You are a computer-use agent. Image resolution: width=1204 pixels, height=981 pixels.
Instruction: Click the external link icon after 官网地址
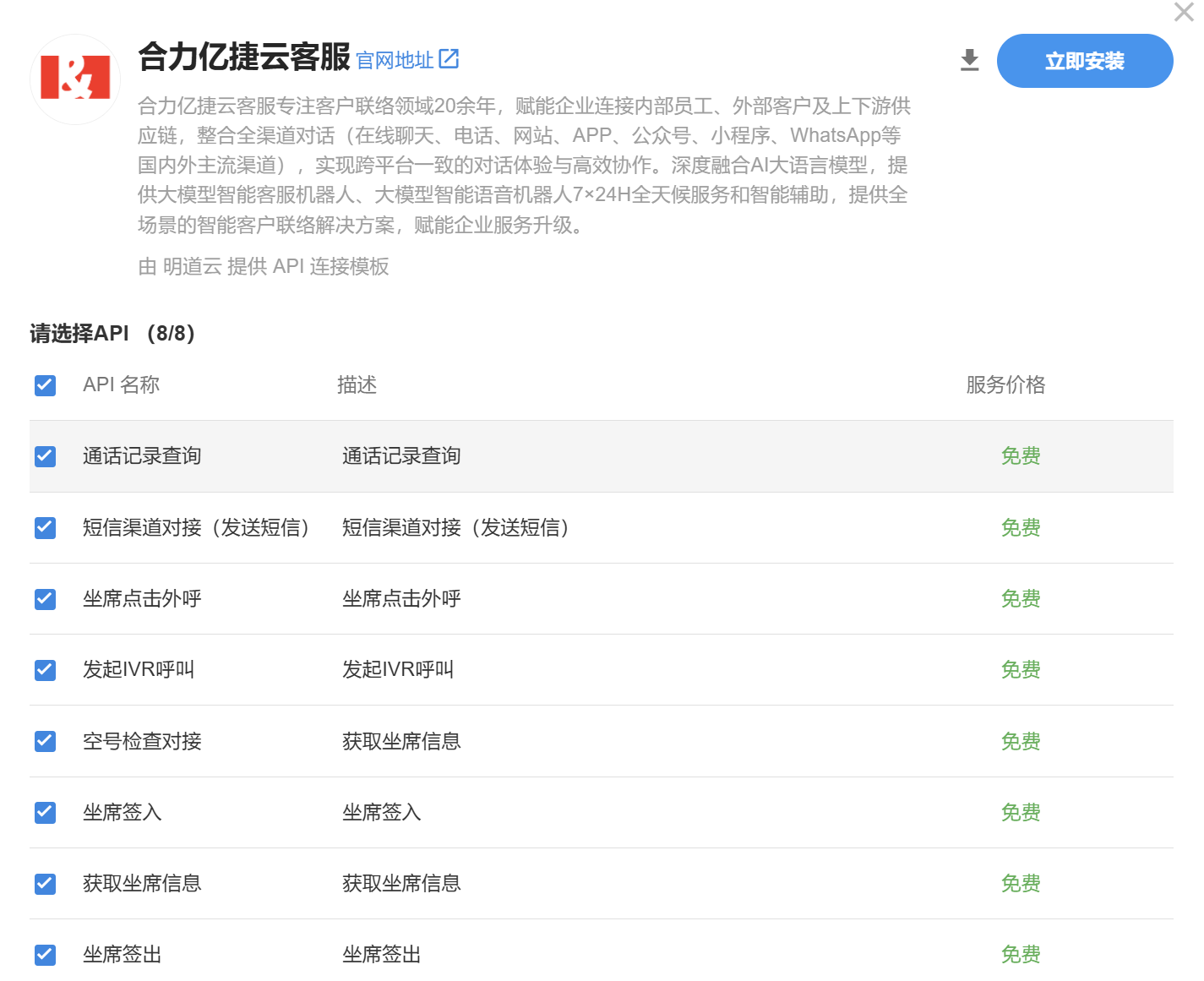click(x=449, y=59)
